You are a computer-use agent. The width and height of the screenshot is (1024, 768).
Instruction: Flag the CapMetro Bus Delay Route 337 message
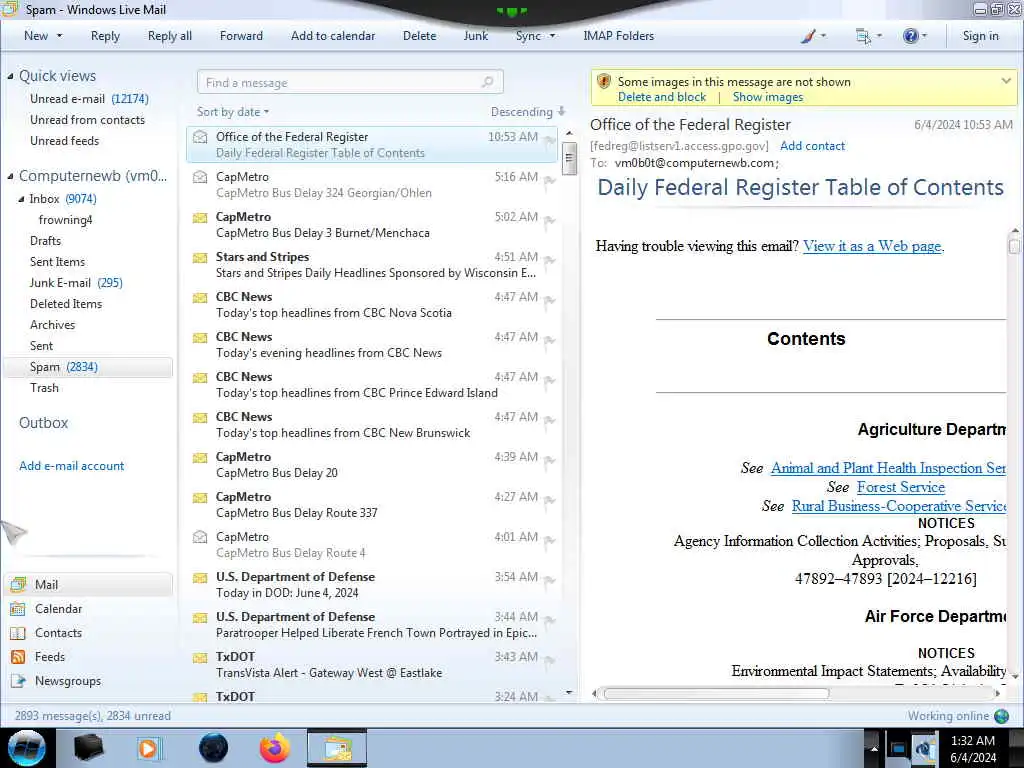pos(550,500)
